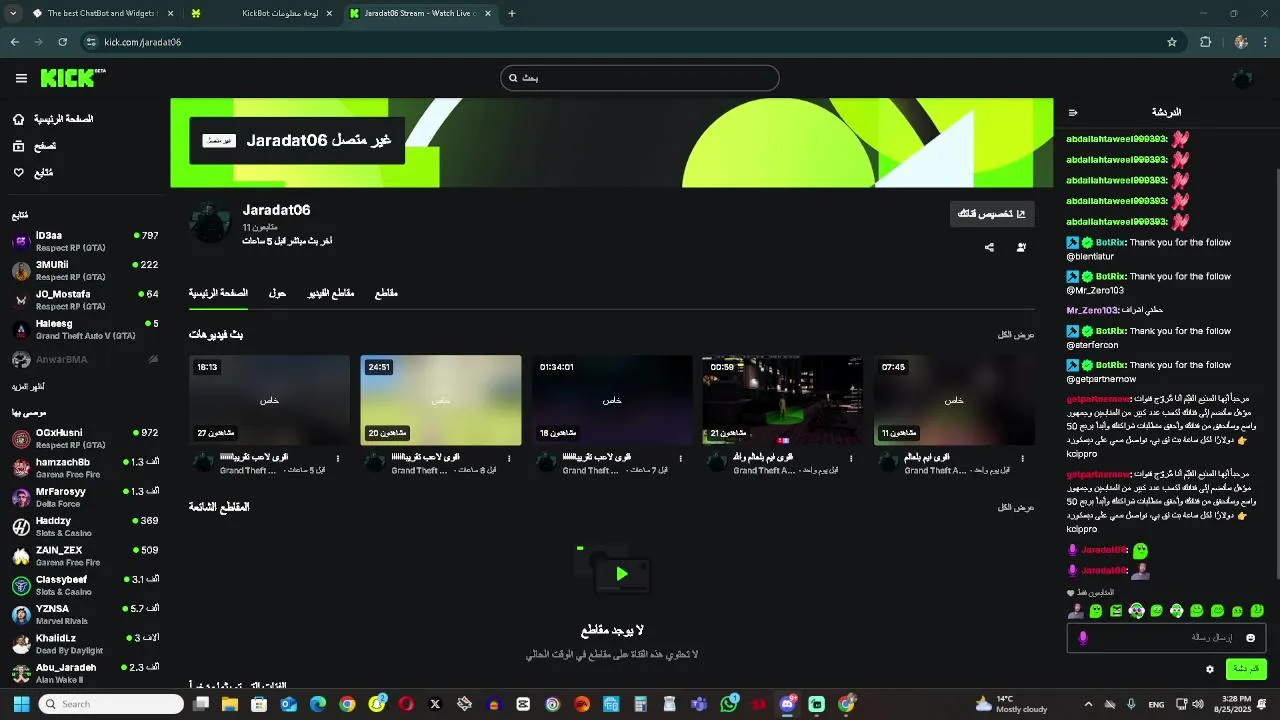
Task: Click the green chat send button
Action: point(1246,668)
